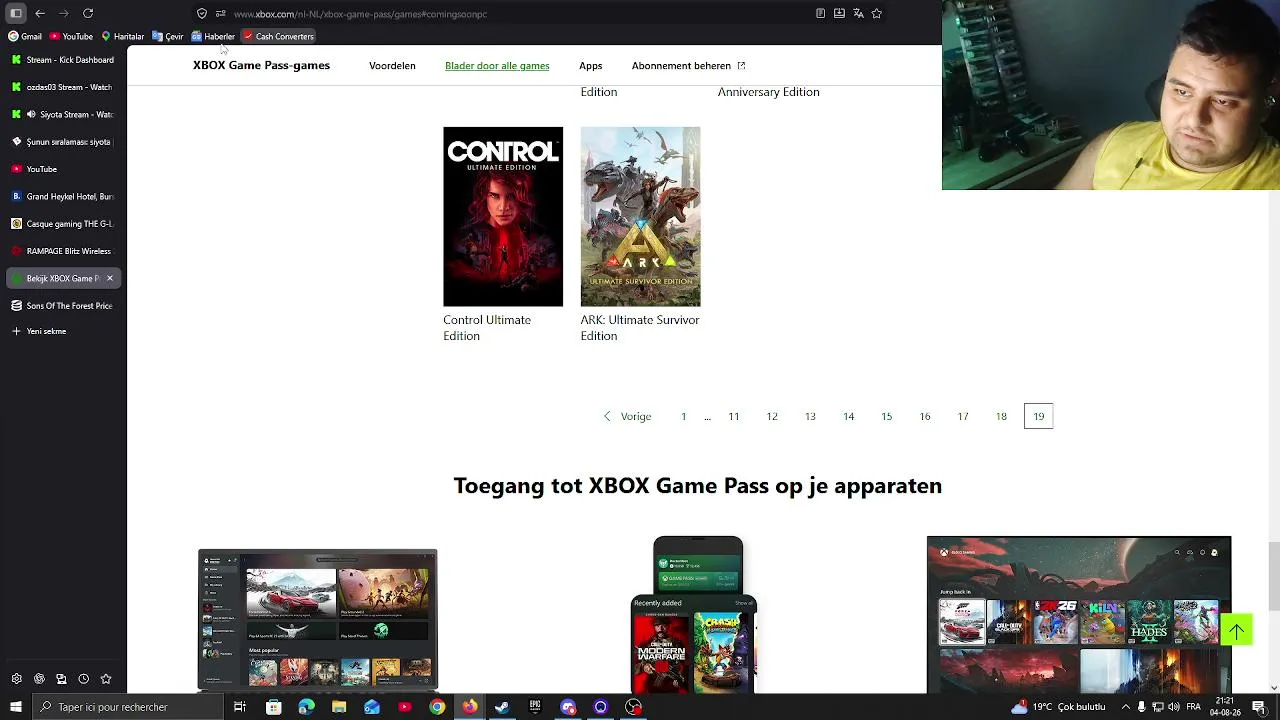Open the ARK Ultimate Survivor Edition cover
The width and height of the screenshot is (1280, 720).
[640, 216]
